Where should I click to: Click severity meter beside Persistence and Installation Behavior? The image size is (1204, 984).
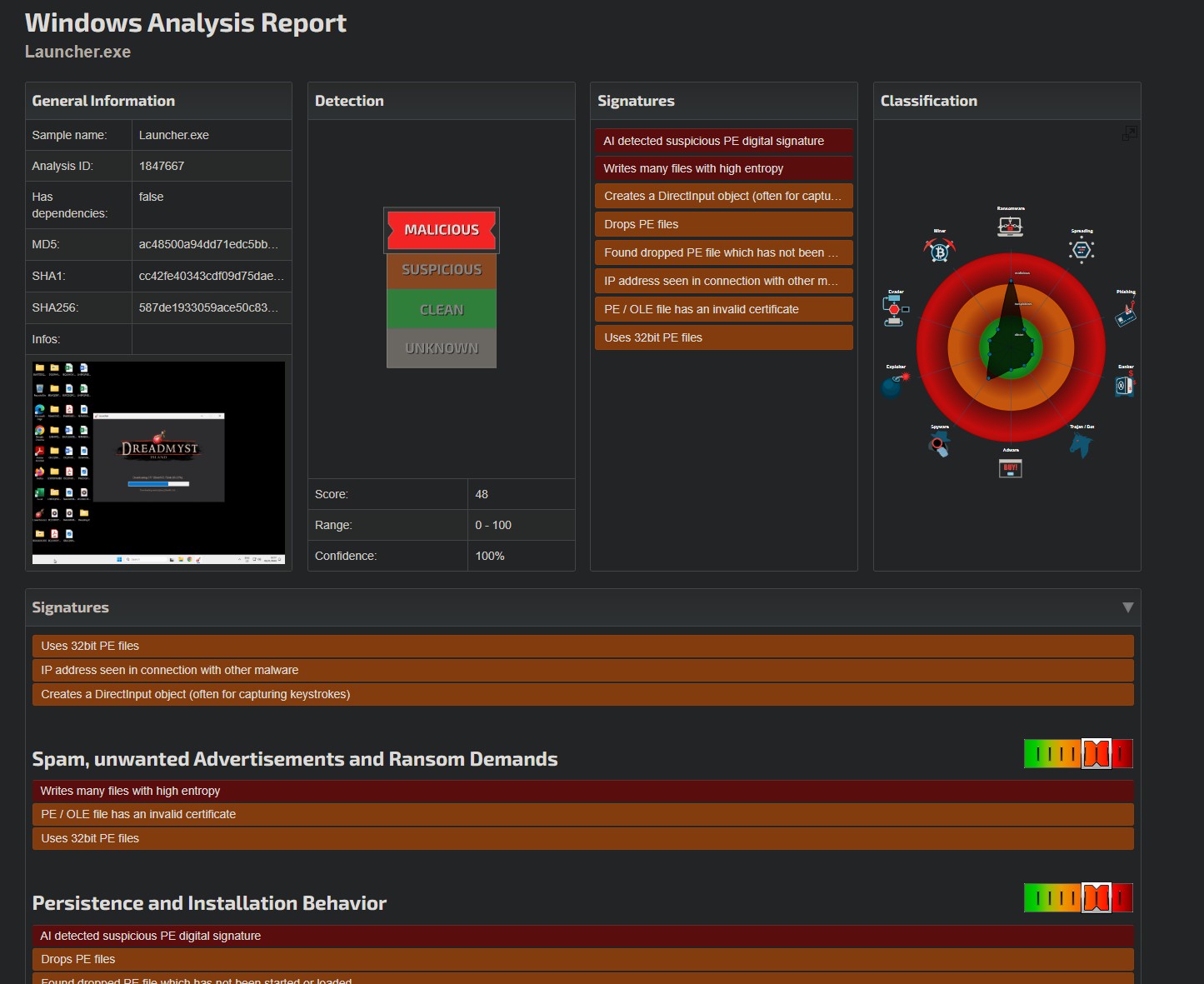tap(1077, 898)
